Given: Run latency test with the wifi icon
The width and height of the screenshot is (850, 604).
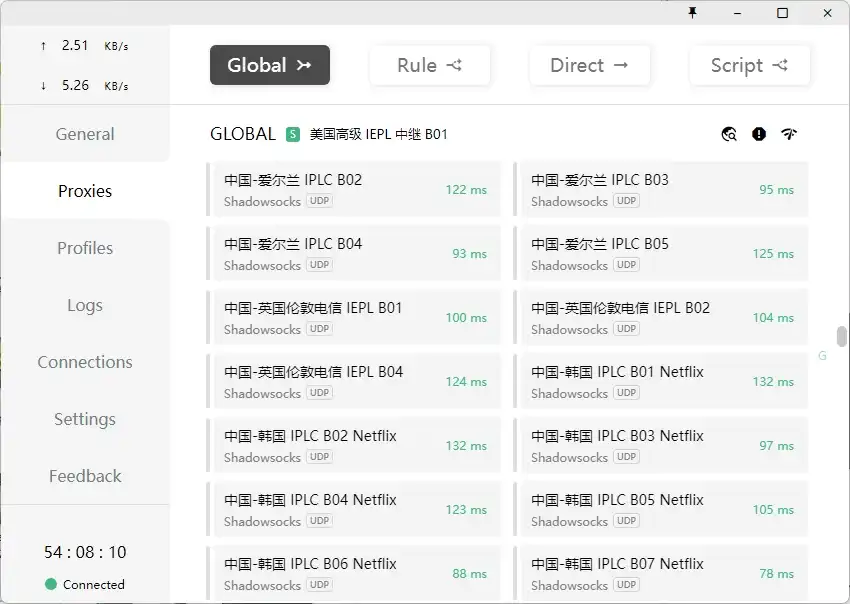Looking at the screenshot, I should 789,134.
